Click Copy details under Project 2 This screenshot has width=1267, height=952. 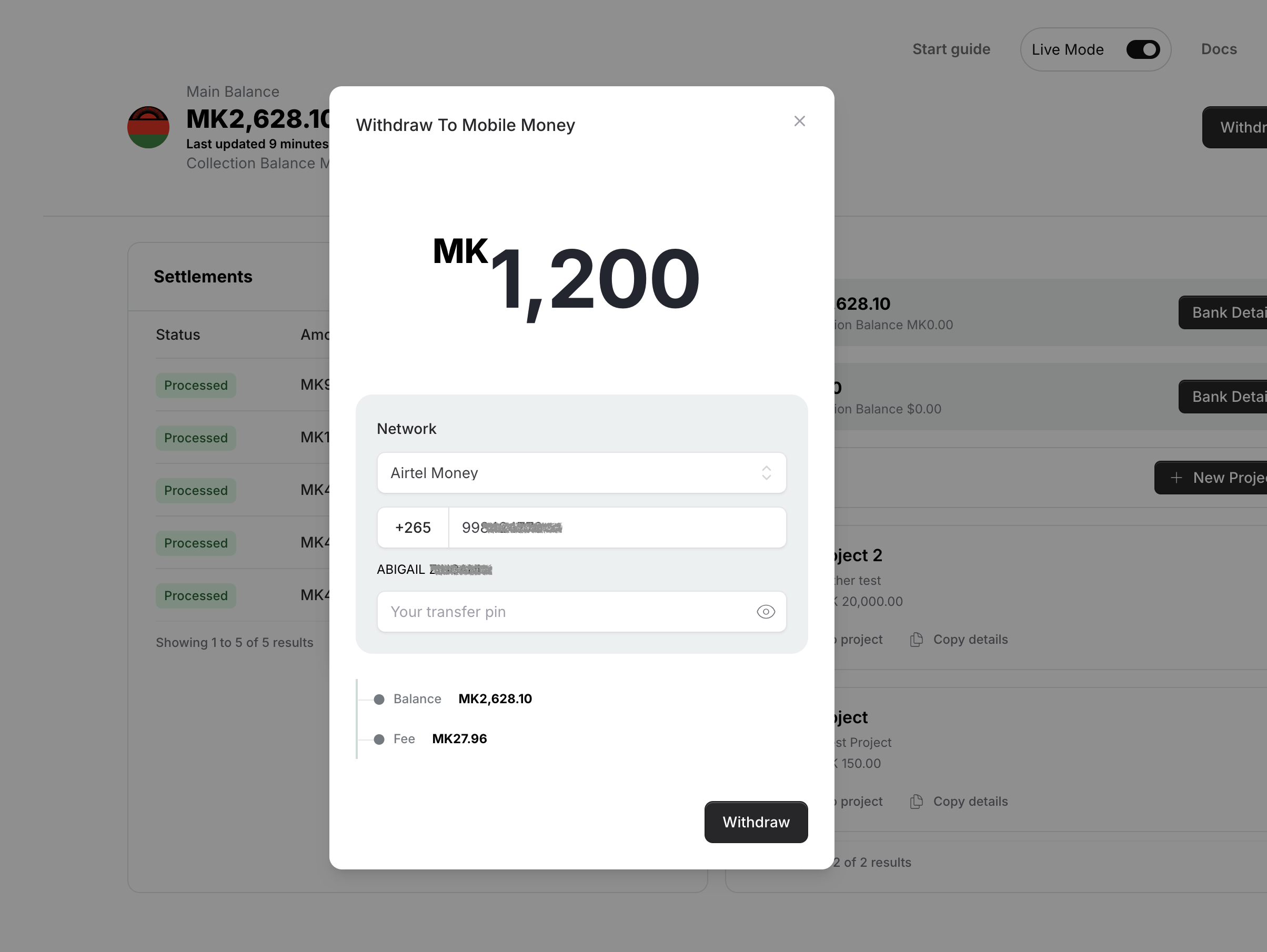970,640
